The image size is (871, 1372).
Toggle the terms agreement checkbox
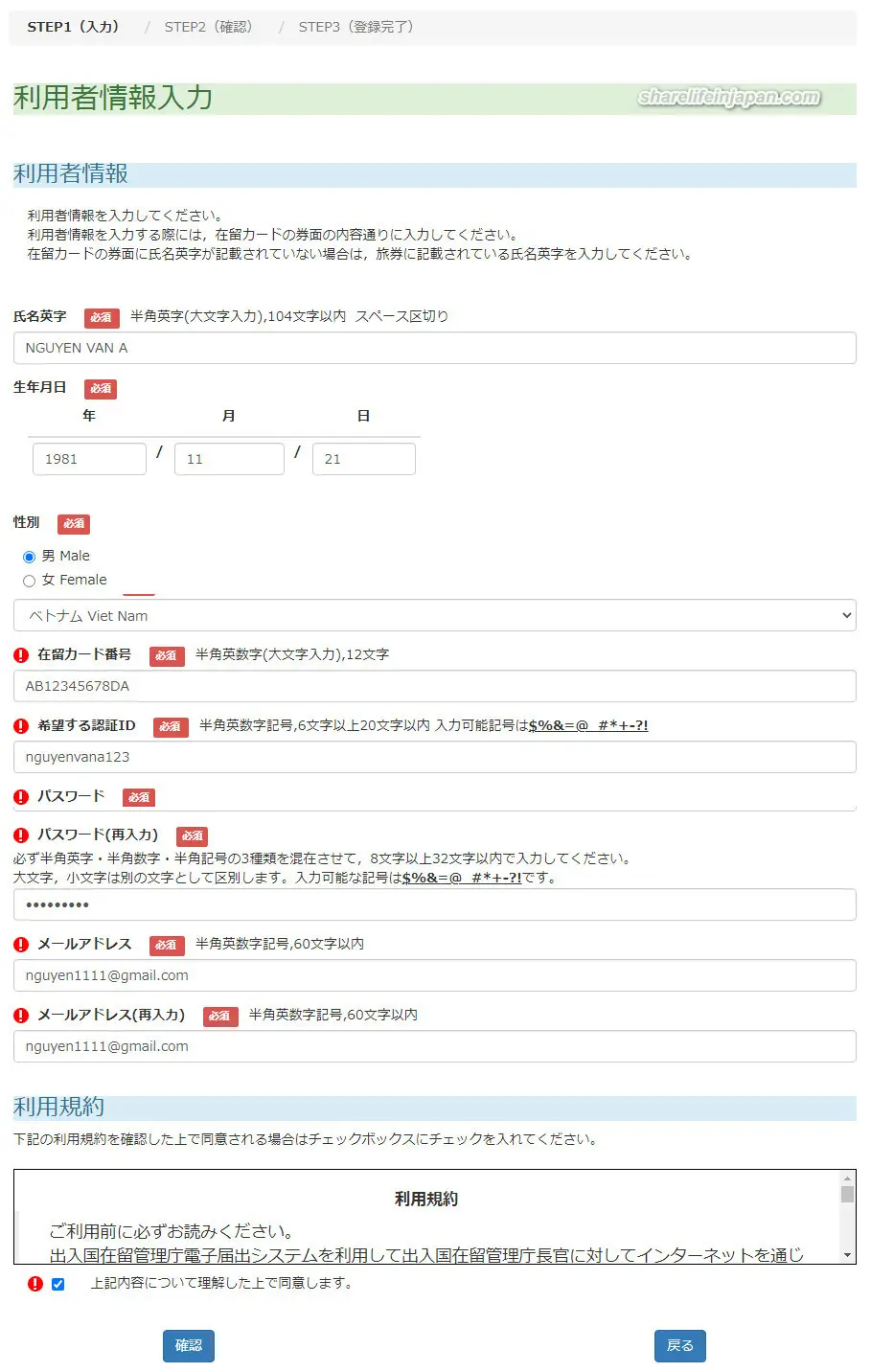[x=58, y=1284]
